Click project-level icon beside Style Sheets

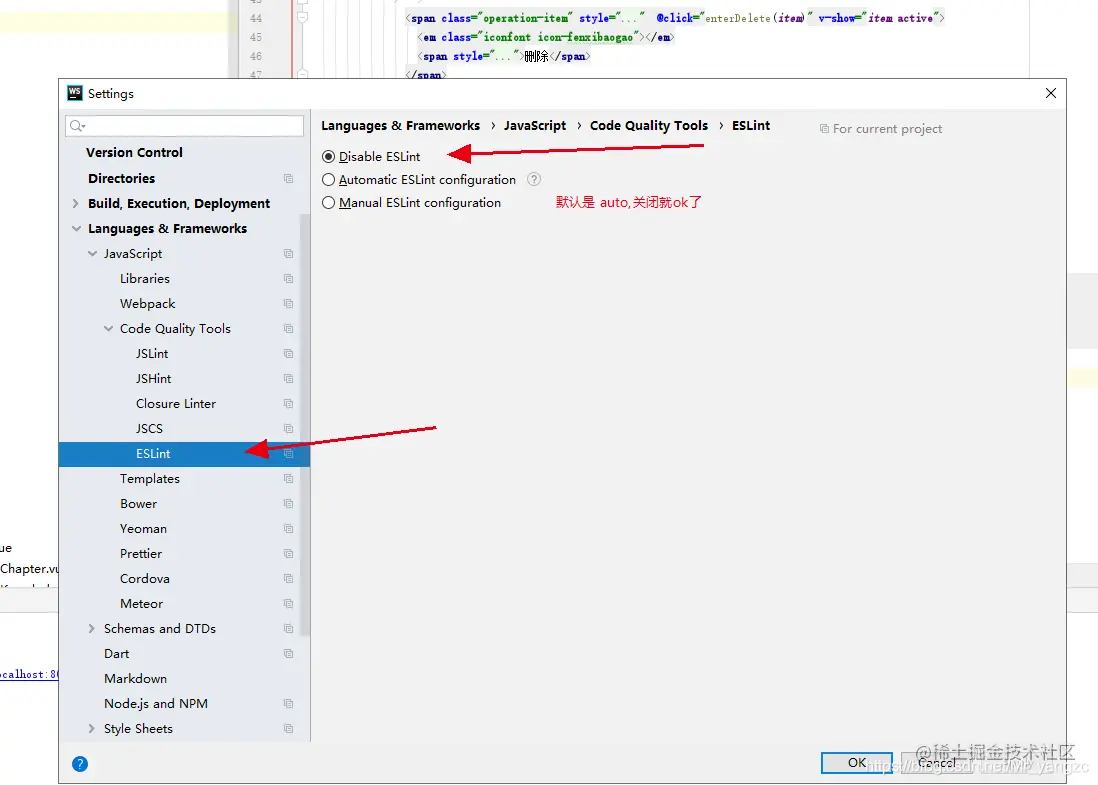click(289, 729)
